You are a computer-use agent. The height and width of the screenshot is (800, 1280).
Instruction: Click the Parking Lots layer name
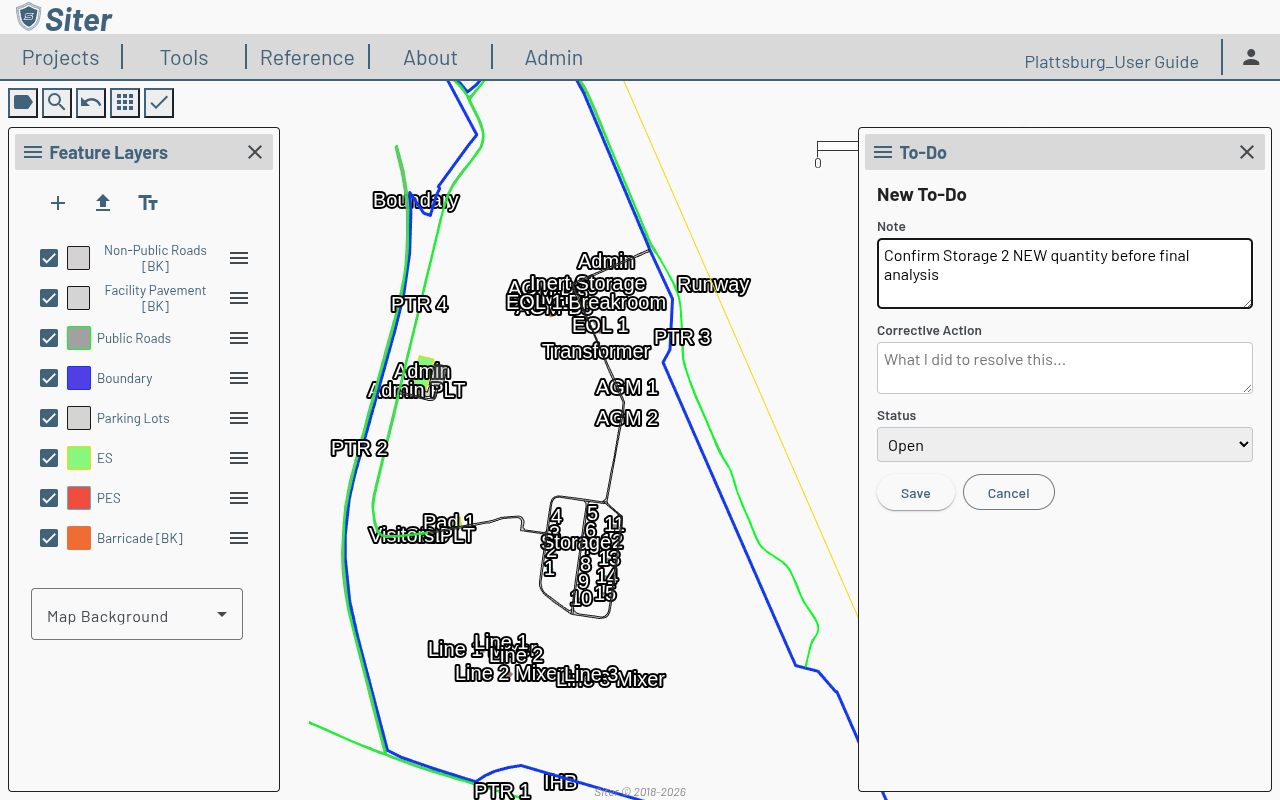pyautogui.click(x=133, y=418)
